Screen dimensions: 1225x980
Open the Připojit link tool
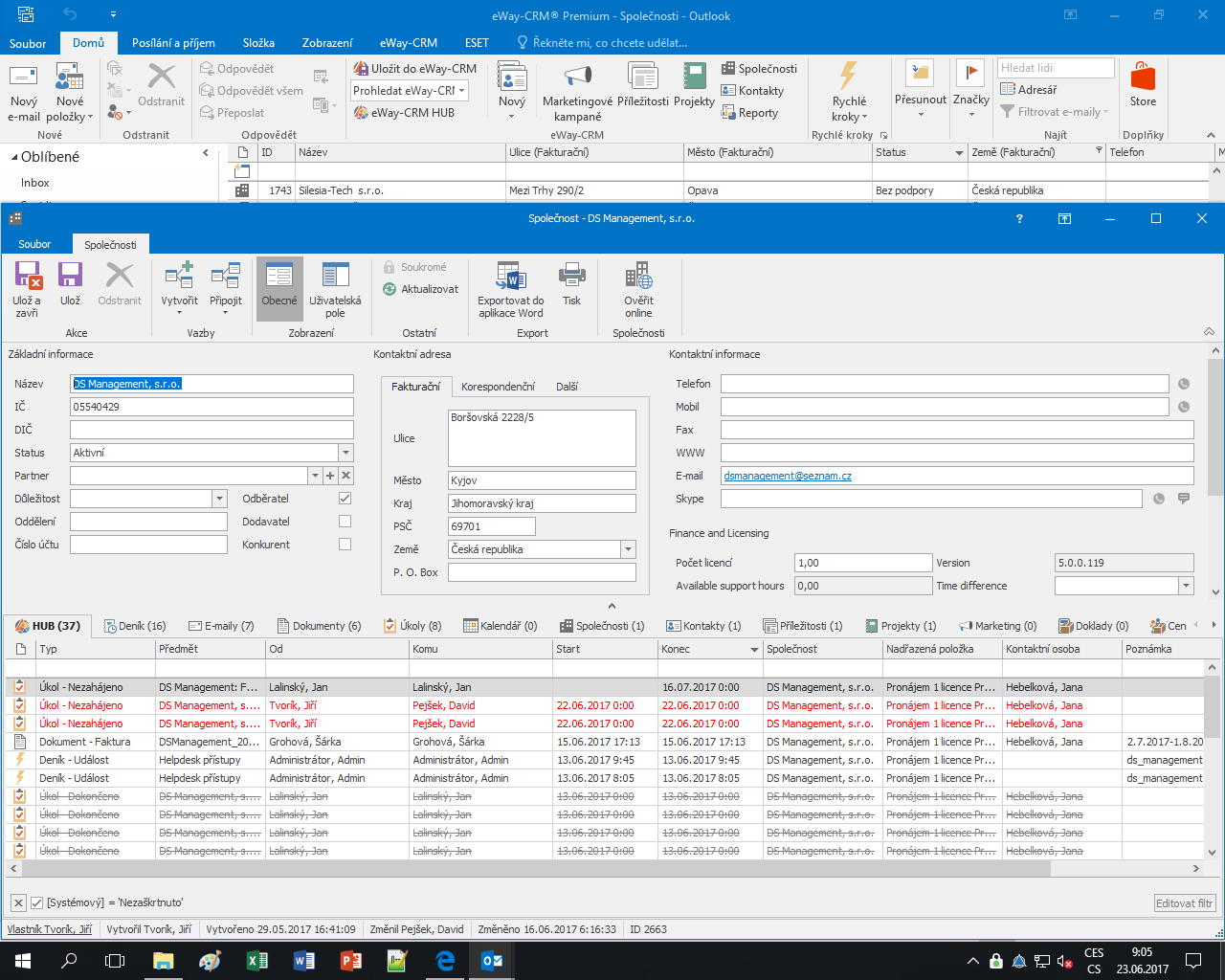pos(226,289)
